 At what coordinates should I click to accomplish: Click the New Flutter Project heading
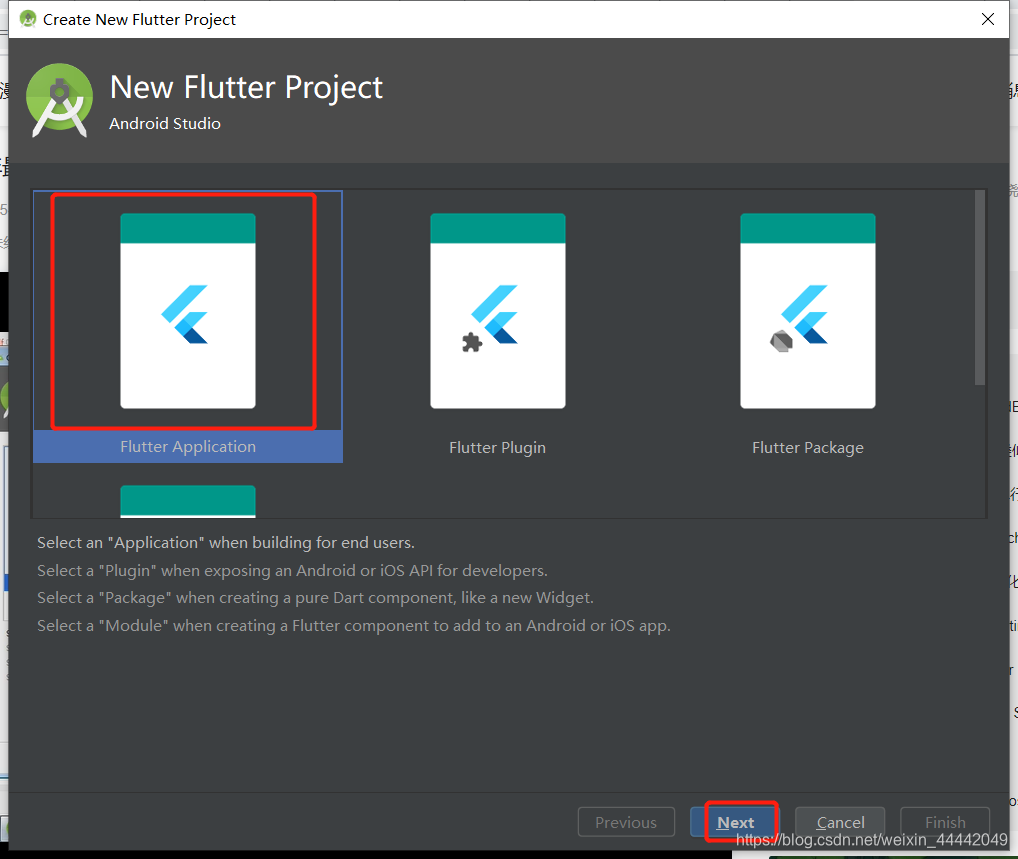click(246, 87)
